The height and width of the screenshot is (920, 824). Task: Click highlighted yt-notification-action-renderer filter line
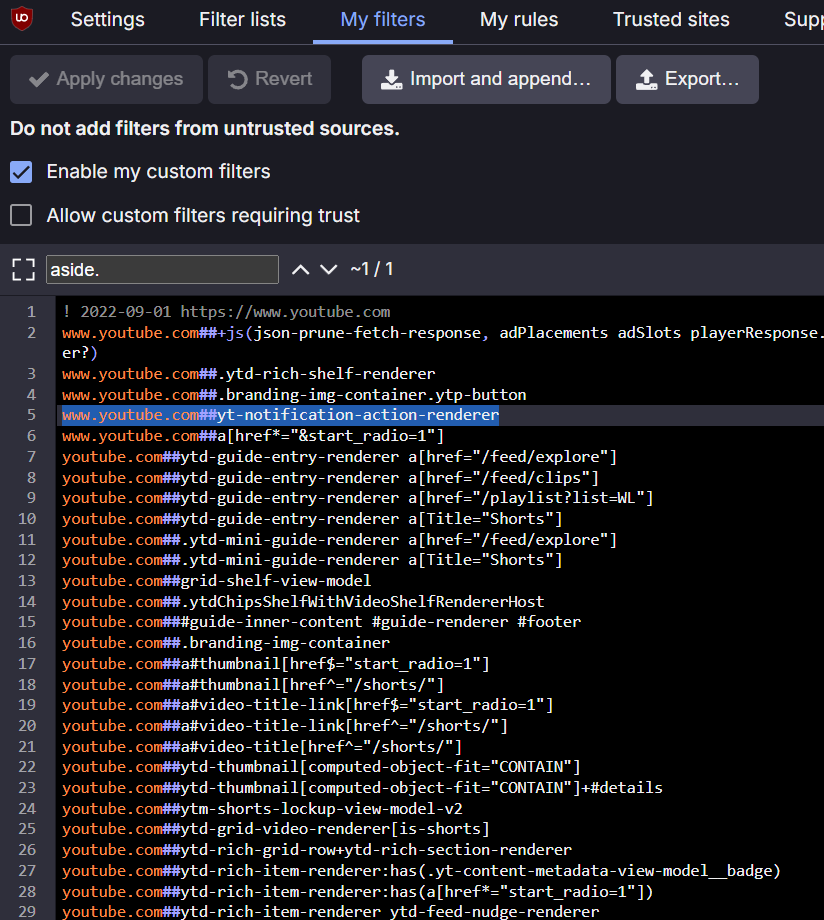281,415
